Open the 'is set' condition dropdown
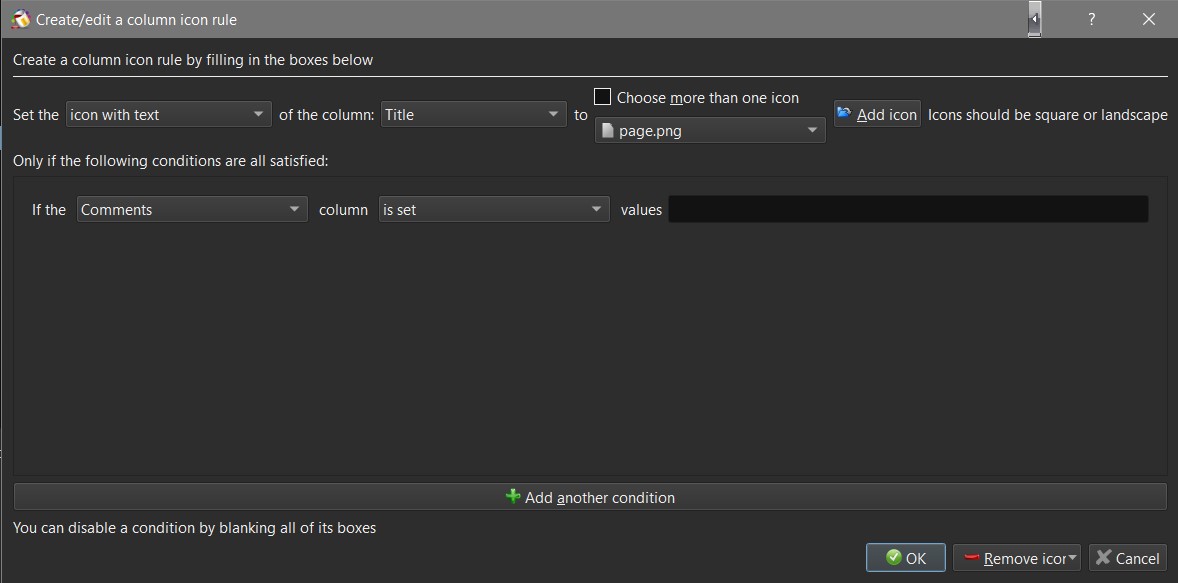This screenshot has height=583, width=1178. pyautogui.click(x=494, y=210)
